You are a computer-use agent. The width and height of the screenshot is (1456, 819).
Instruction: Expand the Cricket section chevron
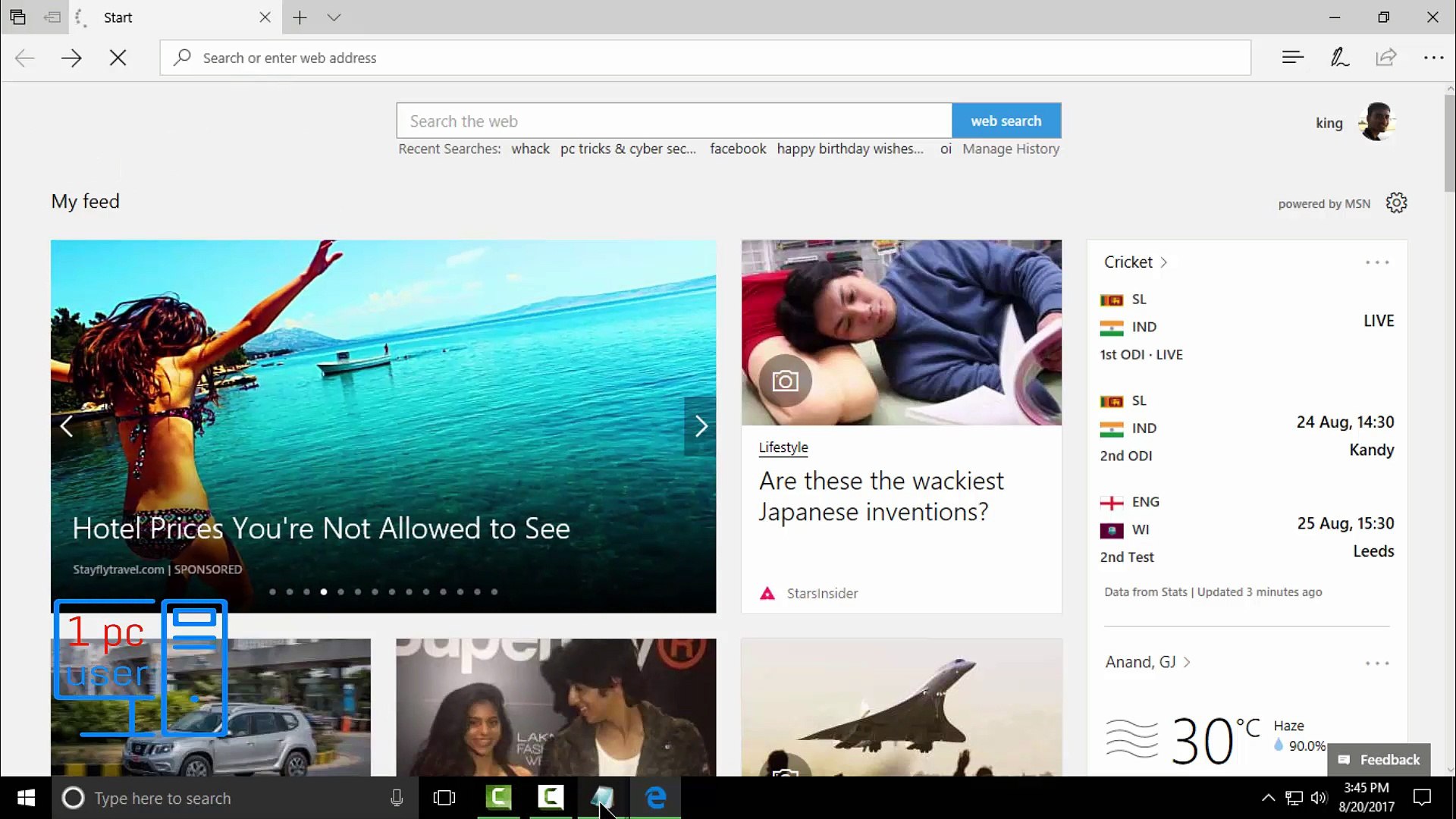click(x=1163, y=262)
